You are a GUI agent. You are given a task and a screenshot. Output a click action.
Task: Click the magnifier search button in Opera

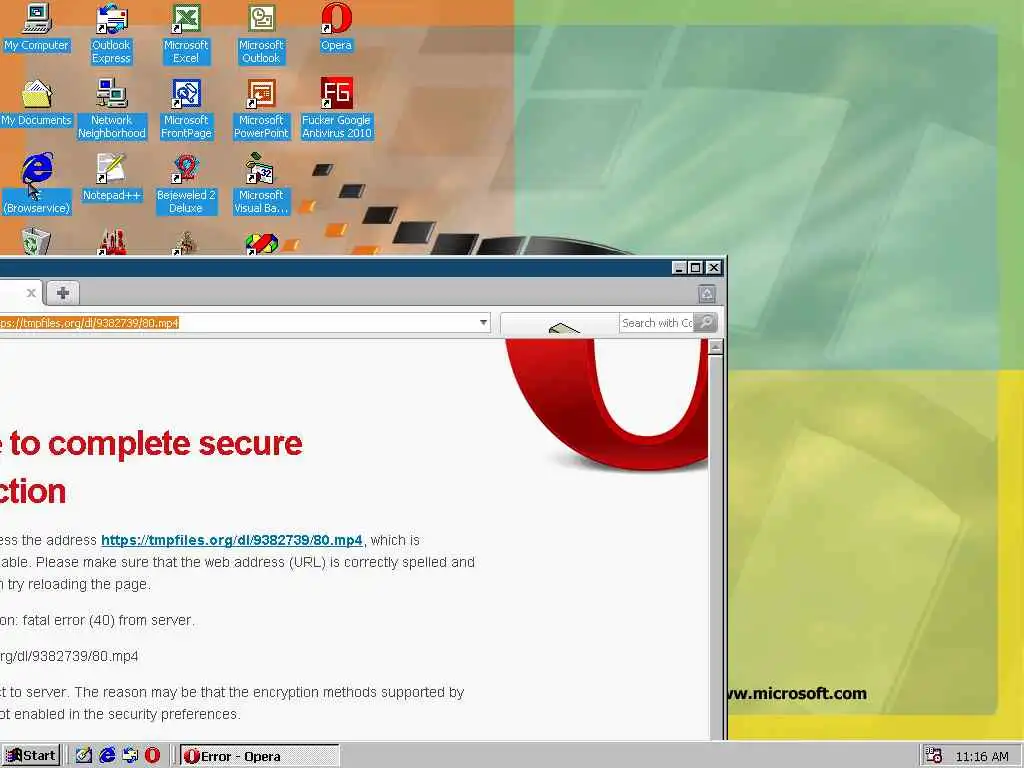[705, 322]
